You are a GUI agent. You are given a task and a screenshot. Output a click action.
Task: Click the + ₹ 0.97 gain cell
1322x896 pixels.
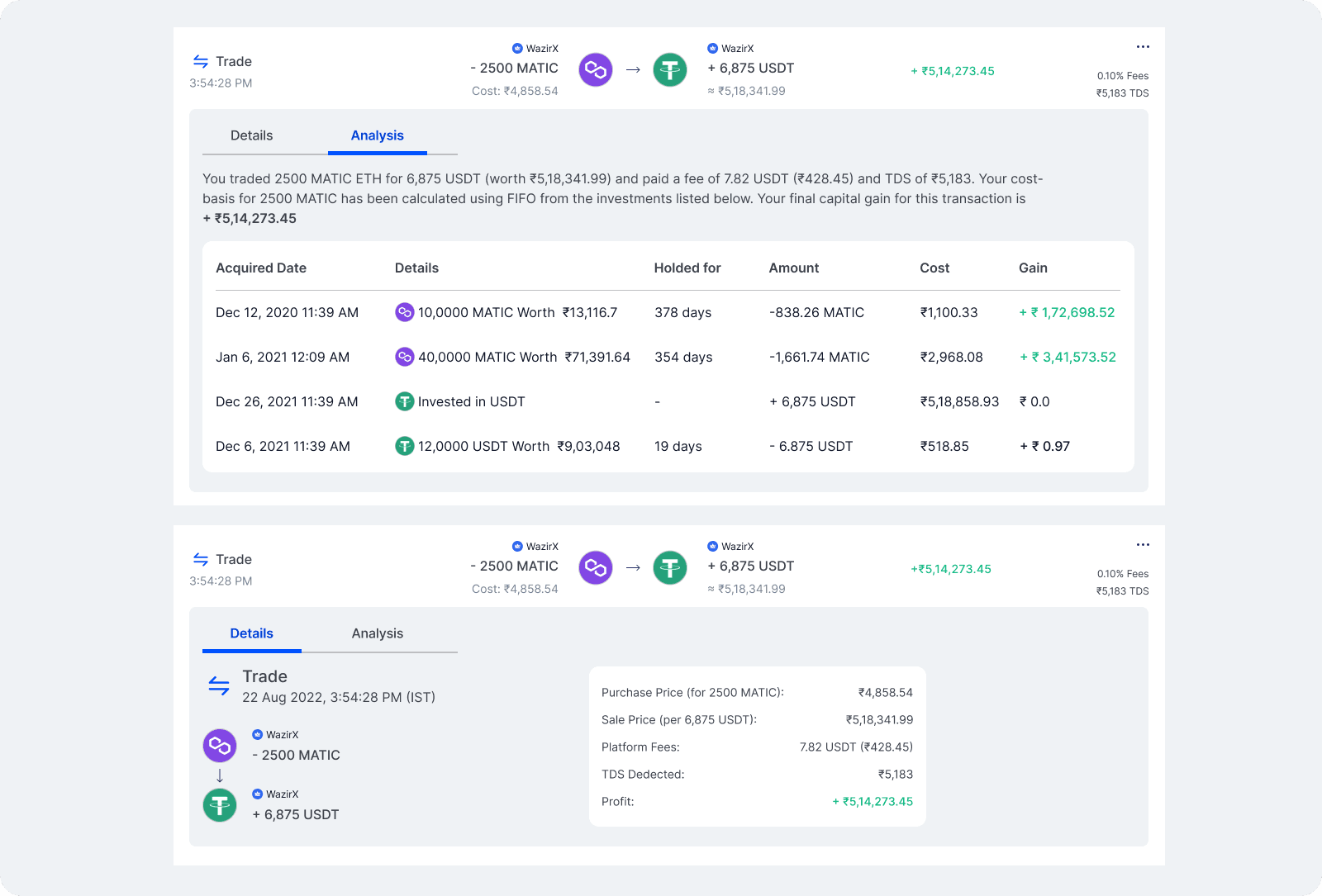point(1044,446)
